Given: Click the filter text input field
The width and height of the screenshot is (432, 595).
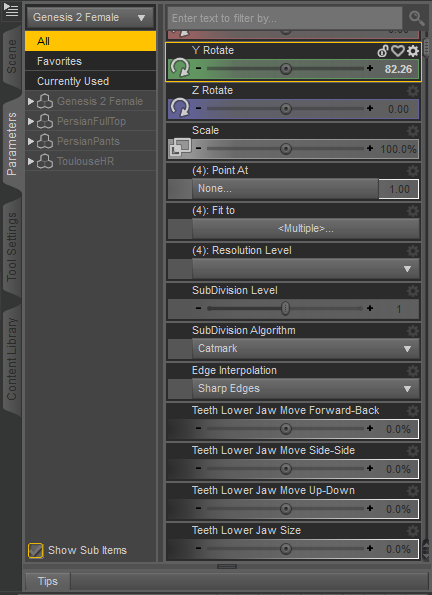Looking at the screenshot, I should pyautogui.click(x=285, y=18).
